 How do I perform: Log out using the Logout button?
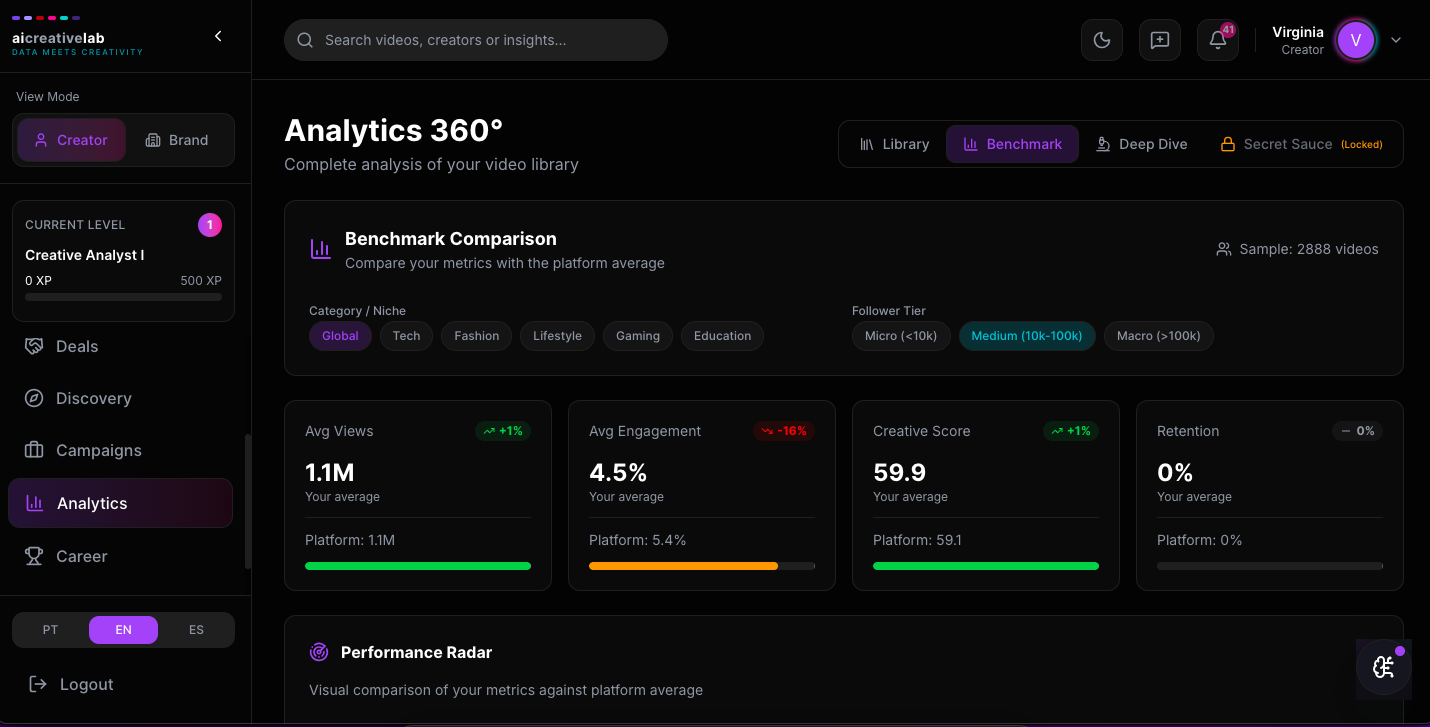point(72,684)
